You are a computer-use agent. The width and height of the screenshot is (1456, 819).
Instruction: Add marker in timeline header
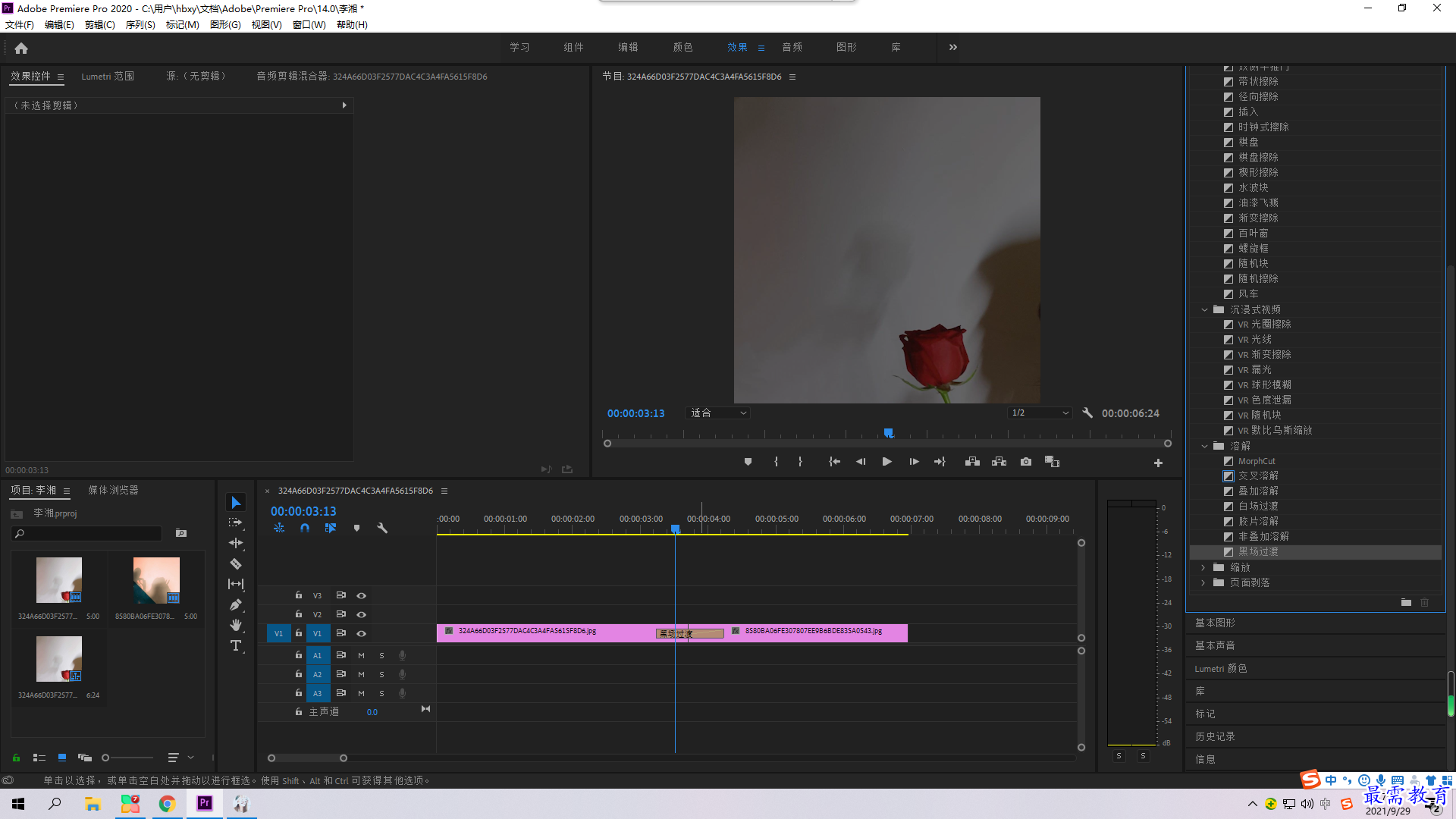pyautogui.click(x=356, y=528)
